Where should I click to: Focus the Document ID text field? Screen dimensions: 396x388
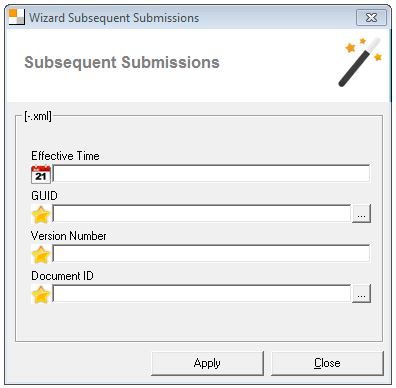202,293
